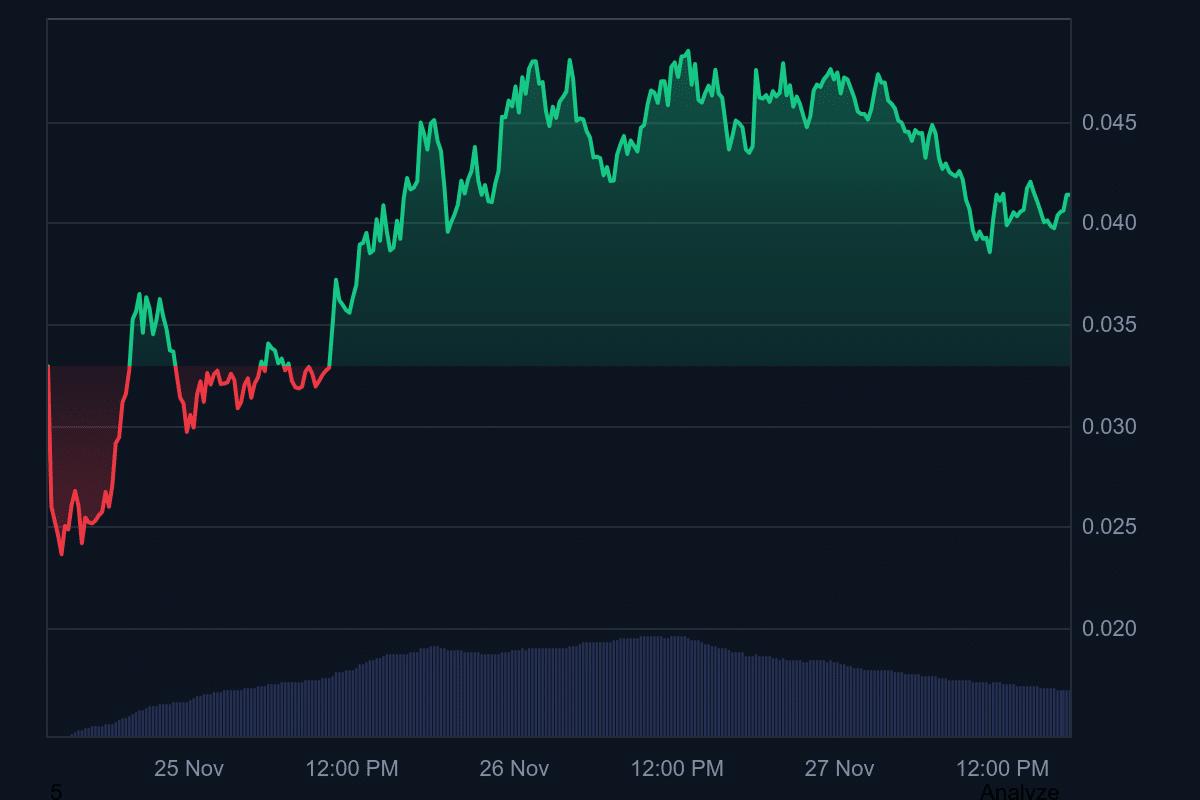Click the middle 12:00 PM time label

(x=677, y=768)
